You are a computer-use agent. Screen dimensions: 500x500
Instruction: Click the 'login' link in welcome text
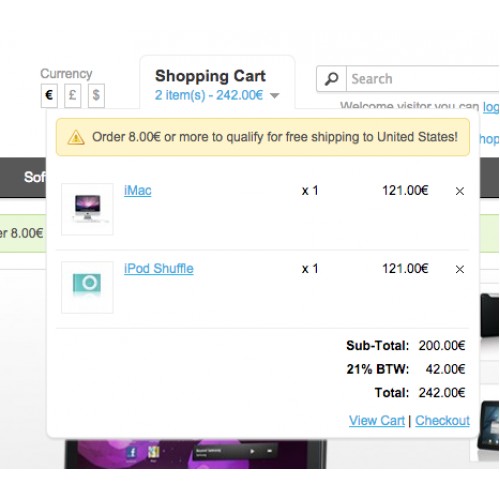click(491, 107)
